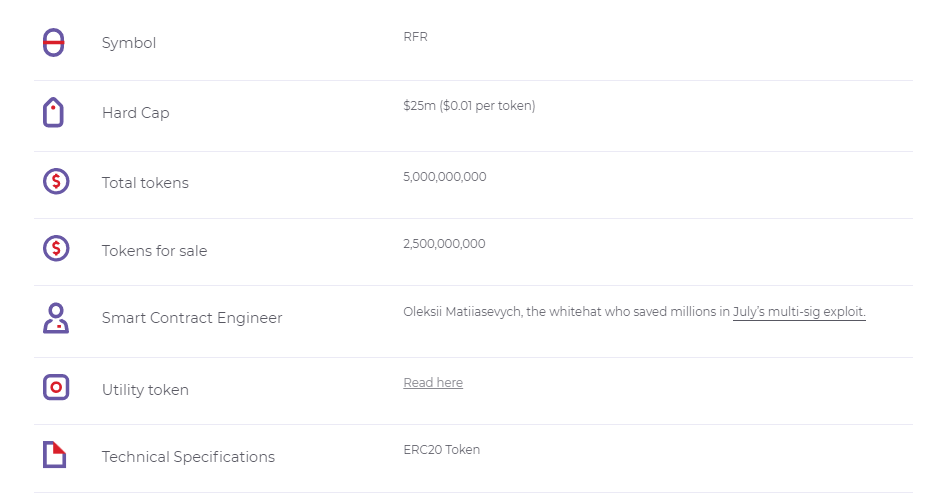Click the Smart Contract Engineer person icon

[x=56, y=318]
